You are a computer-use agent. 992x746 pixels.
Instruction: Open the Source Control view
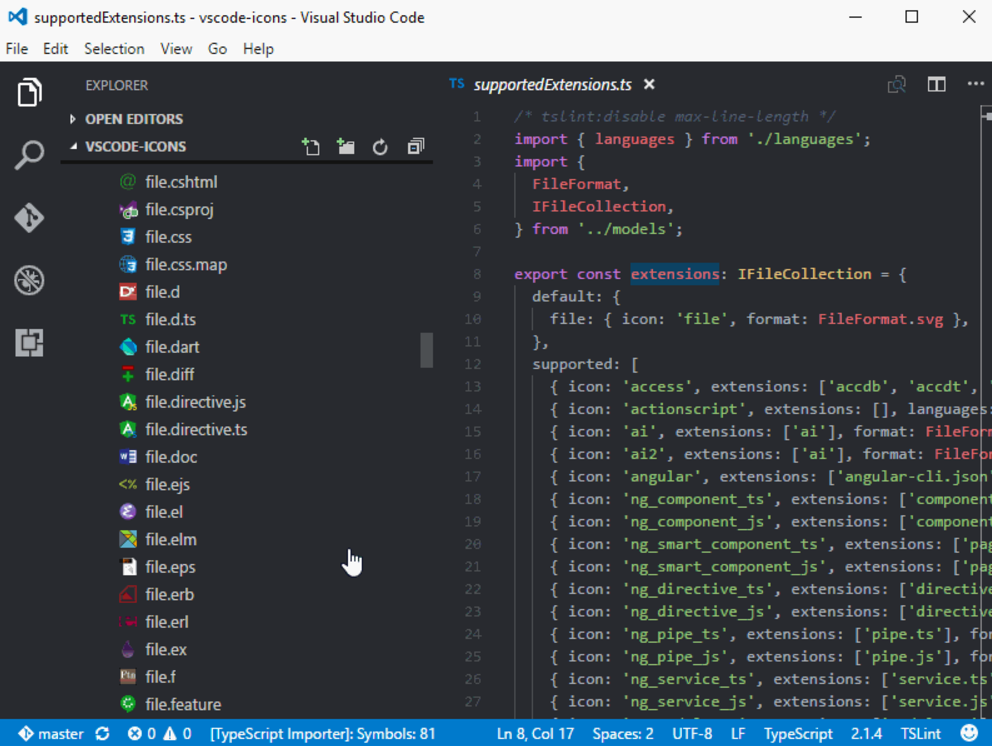(29, 217)
